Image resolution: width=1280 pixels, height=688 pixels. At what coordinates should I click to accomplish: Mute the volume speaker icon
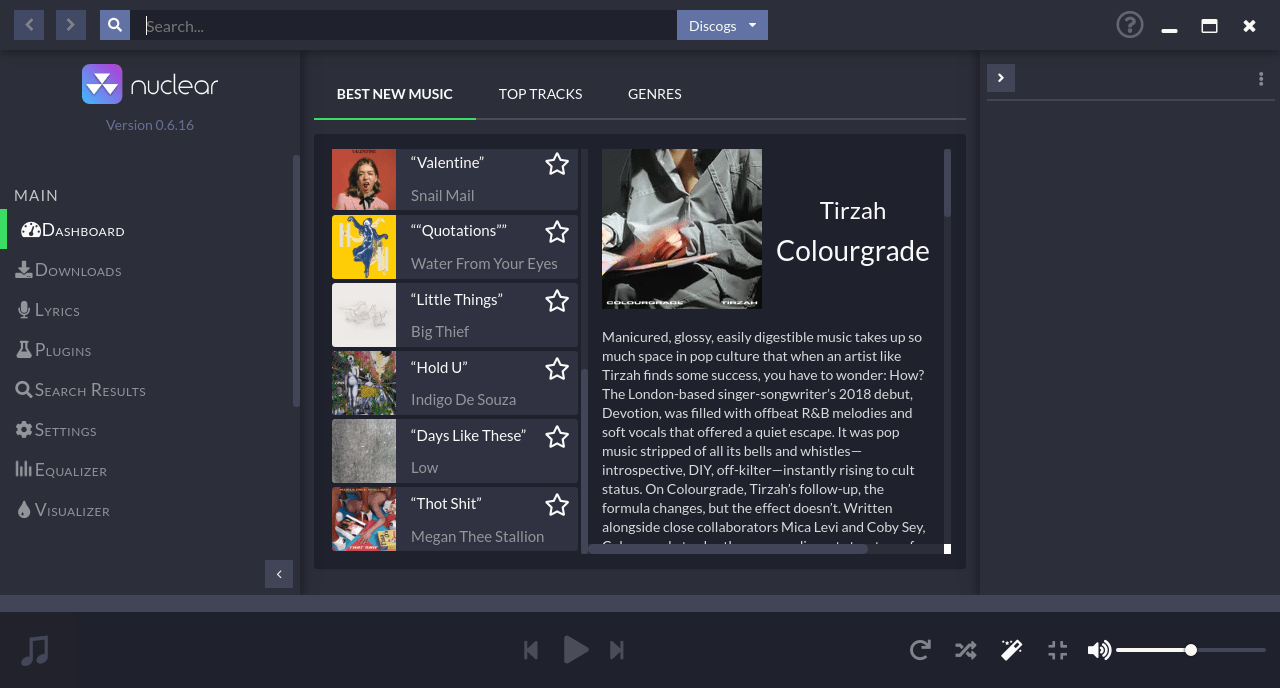1098,650
